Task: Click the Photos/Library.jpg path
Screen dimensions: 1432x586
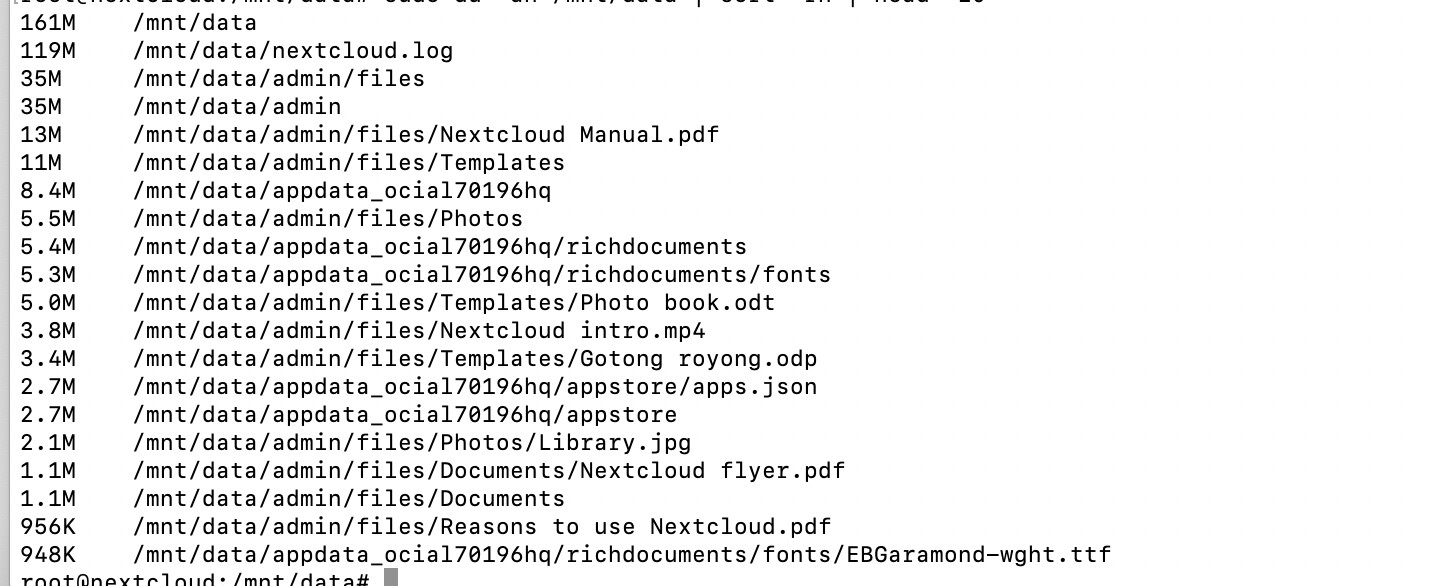Action: (411, 442)
